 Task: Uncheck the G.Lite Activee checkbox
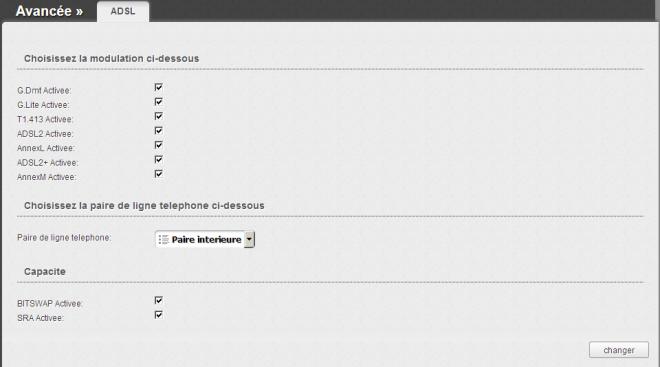(x=158, y=101)
